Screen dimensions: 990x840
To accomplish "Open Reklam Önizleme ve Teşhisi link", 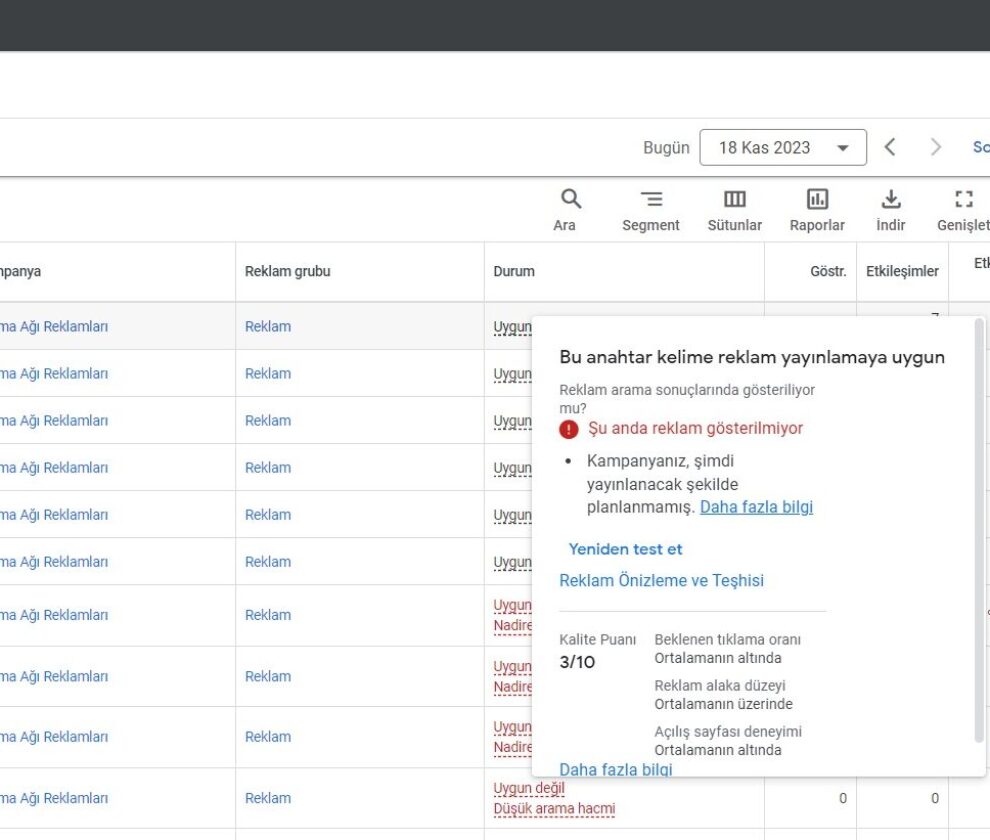I will [662, 580].
